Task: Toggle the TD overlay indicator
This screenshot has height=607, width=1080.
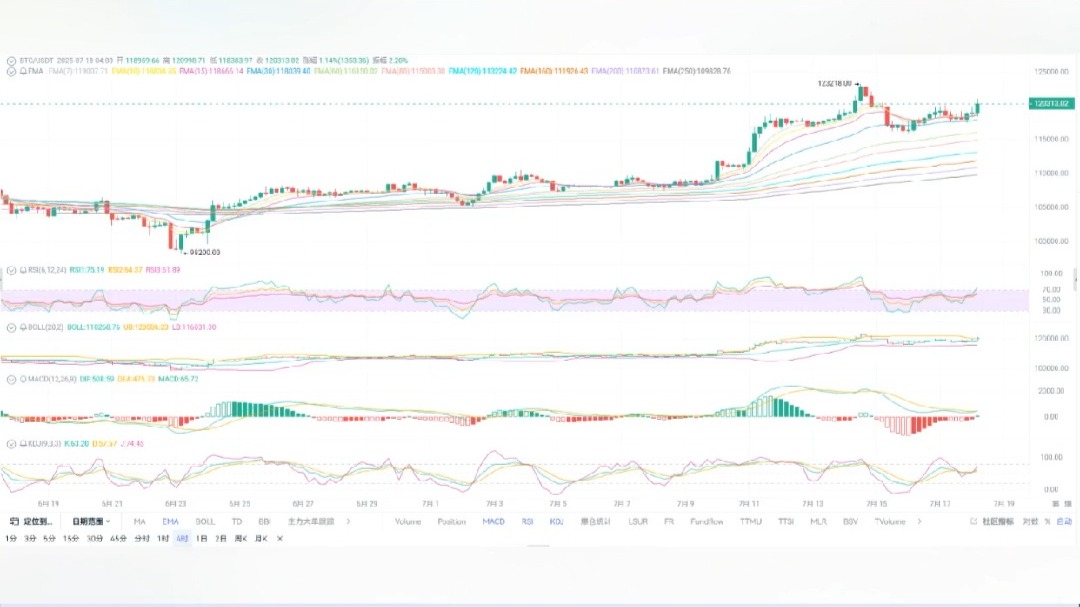Action: click(x=237, y=522)
